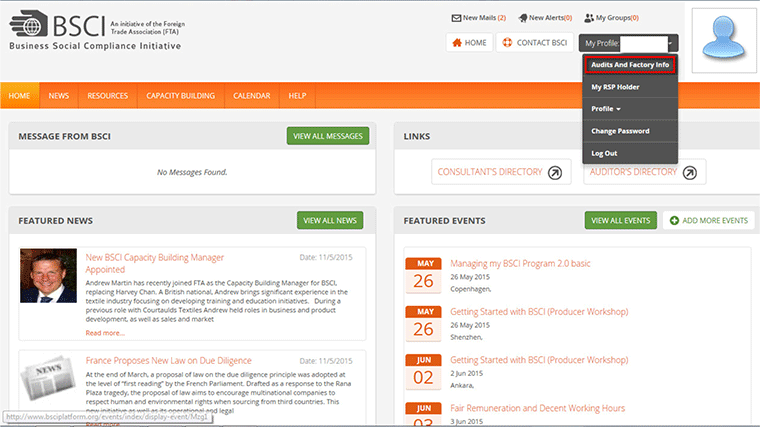
Task: Click the house icon on HOME button
Action: point(457,43)
